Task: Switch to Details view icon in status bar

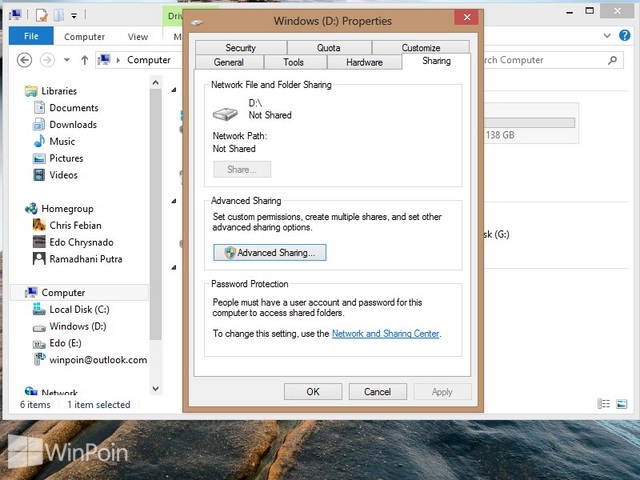Action: click(x=603, y=404)
